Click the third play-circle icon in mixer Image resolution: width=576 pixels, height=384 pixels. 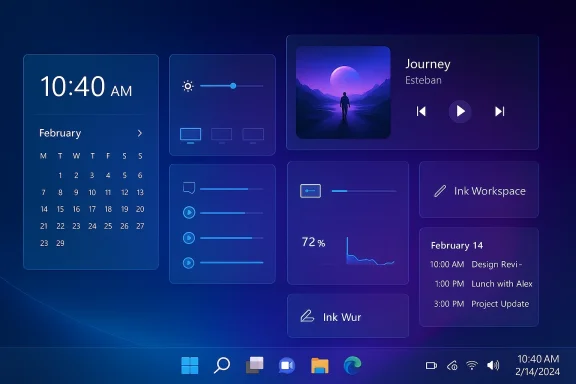(189, 263)
